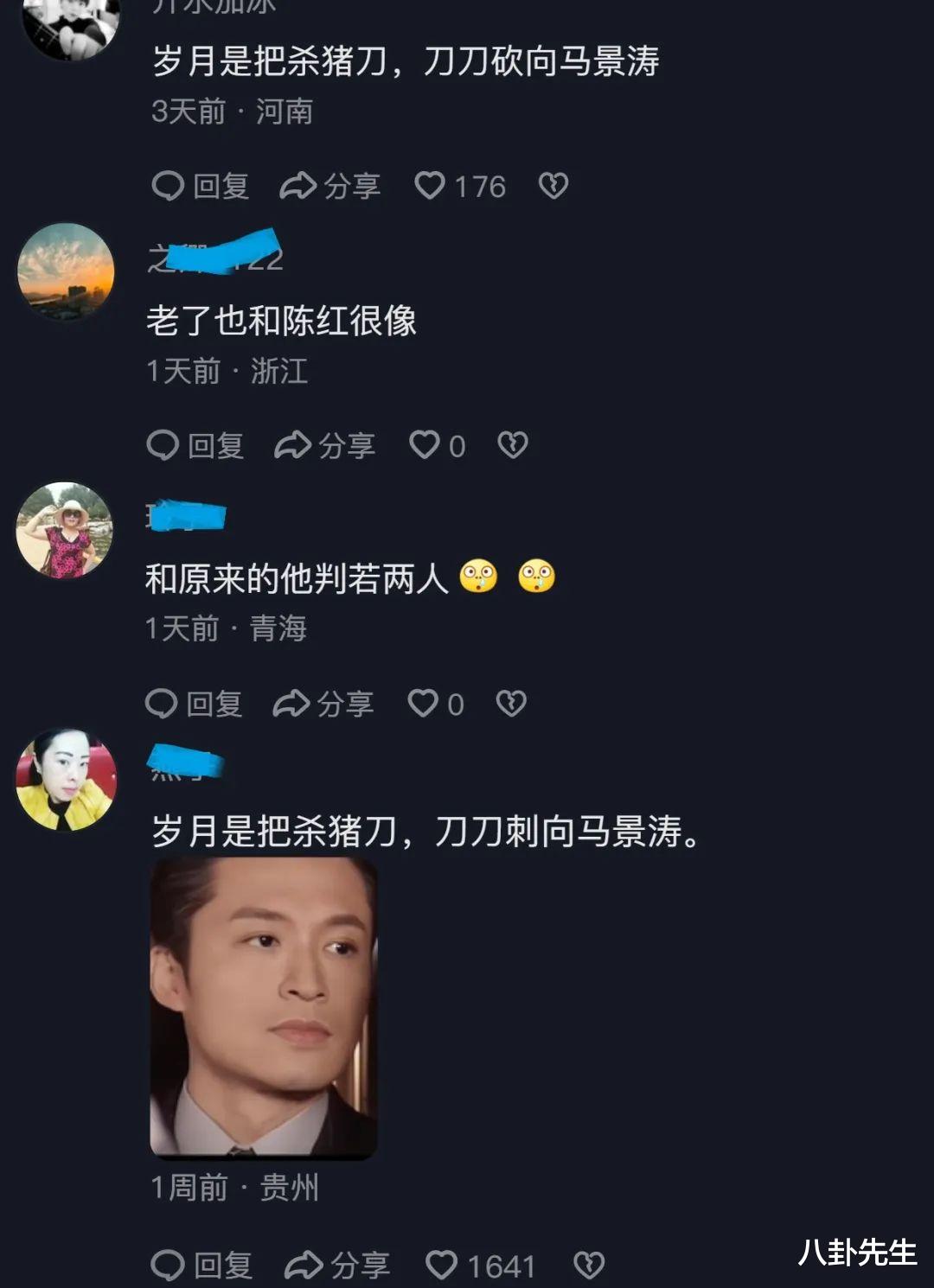This screenshot has width=934, height=1288.
Task: Share the comment mentioning 陈红
Action: (324, 445)
